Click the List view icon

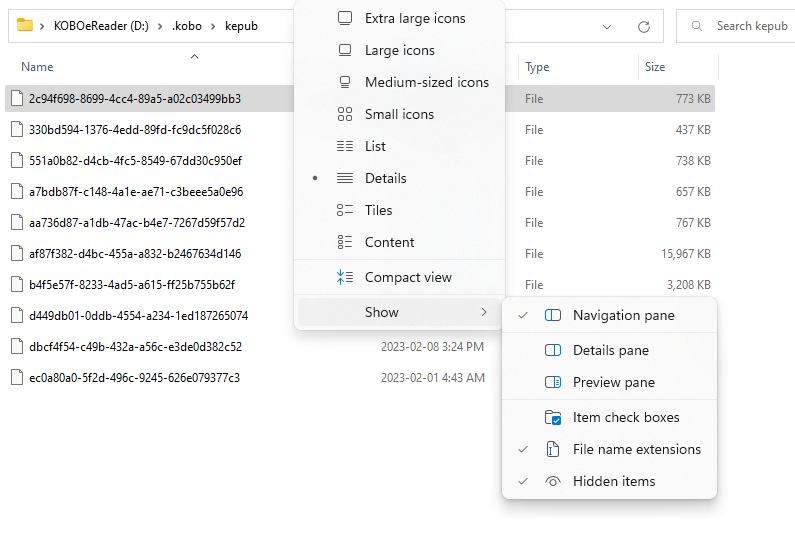pyautogui.click(x=345, y=146)
